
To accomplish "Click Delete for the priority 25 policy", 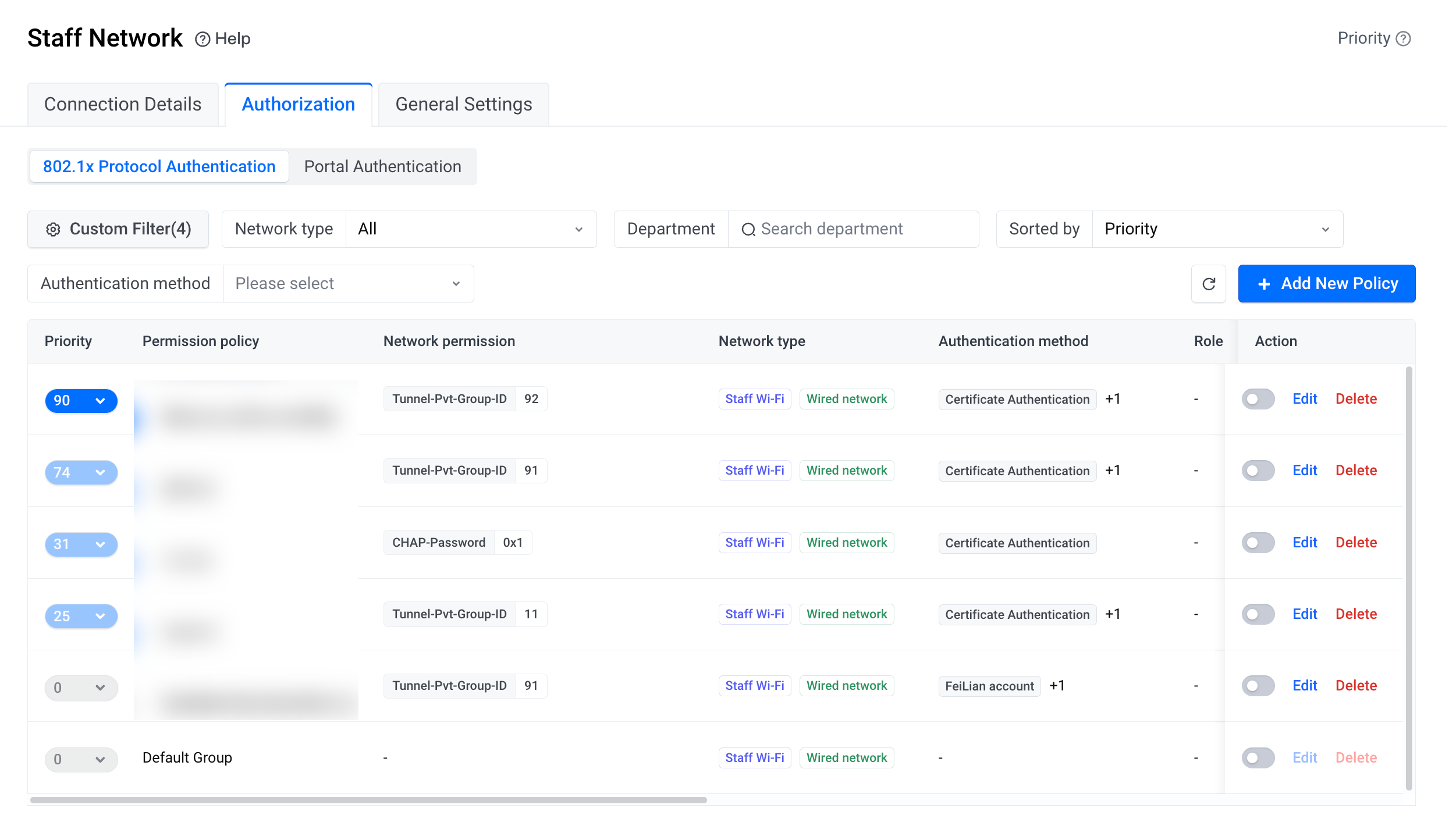I will [x=1356, y=614].
